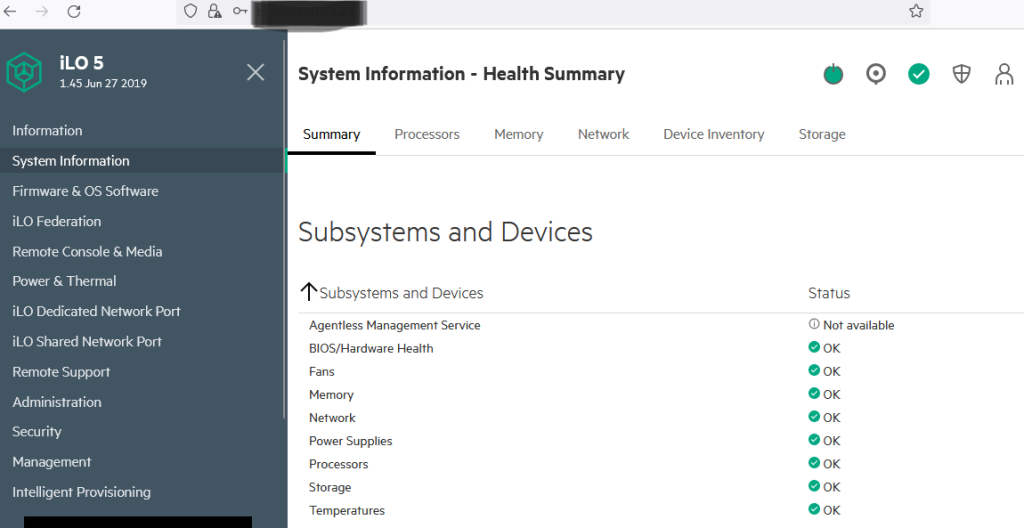Open the Network tab
The image size is (1024, 528).
[x=603, y=134]
